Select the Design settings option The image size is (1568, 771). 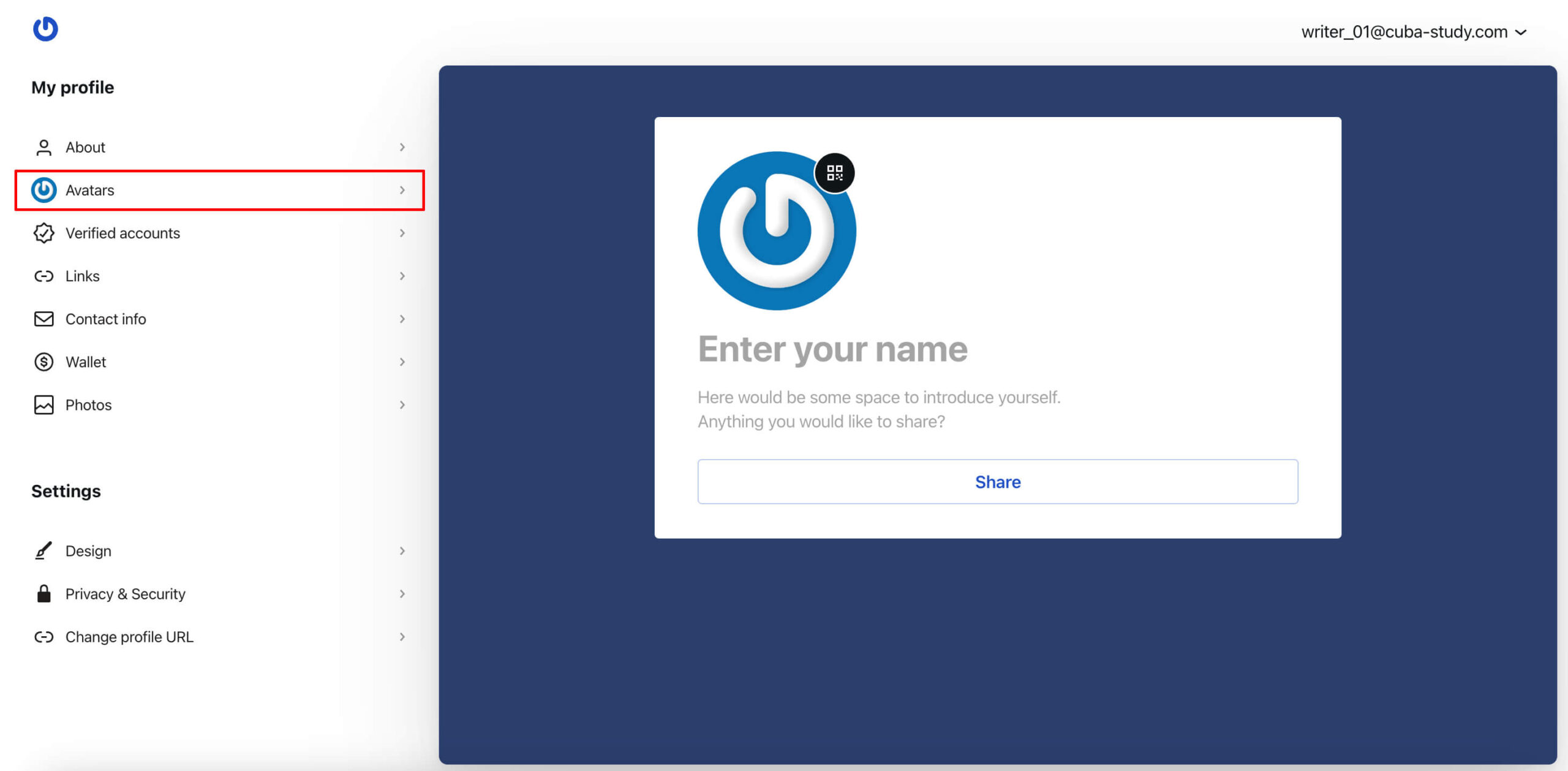89,551
